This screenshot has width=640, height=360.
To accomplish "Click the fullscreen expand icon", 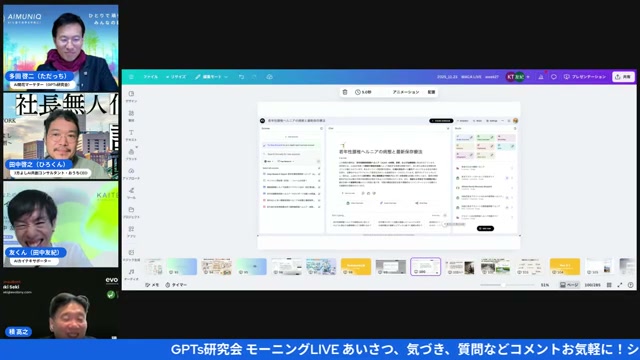I will coord(620,285).
